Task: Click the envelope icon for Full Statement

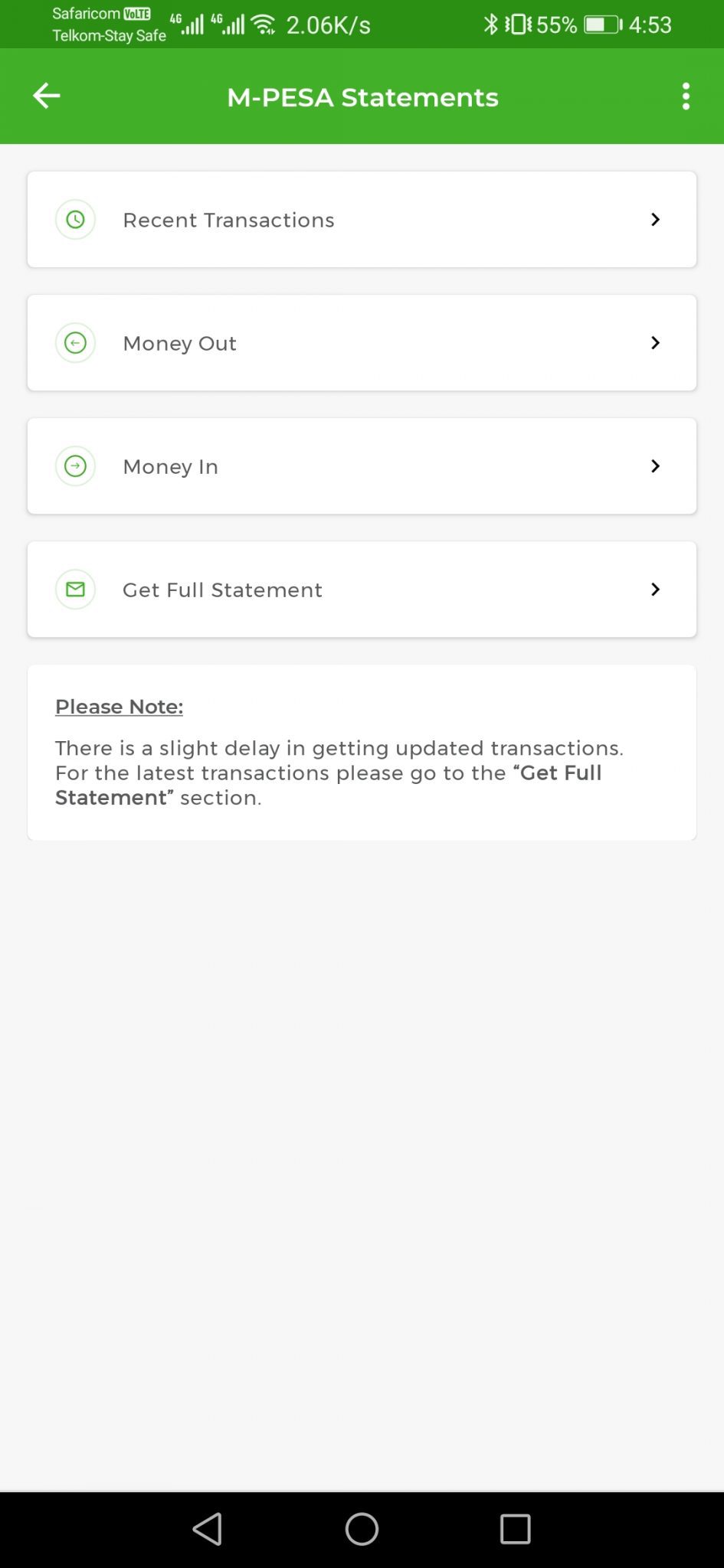Action: [x=75, y=590]
